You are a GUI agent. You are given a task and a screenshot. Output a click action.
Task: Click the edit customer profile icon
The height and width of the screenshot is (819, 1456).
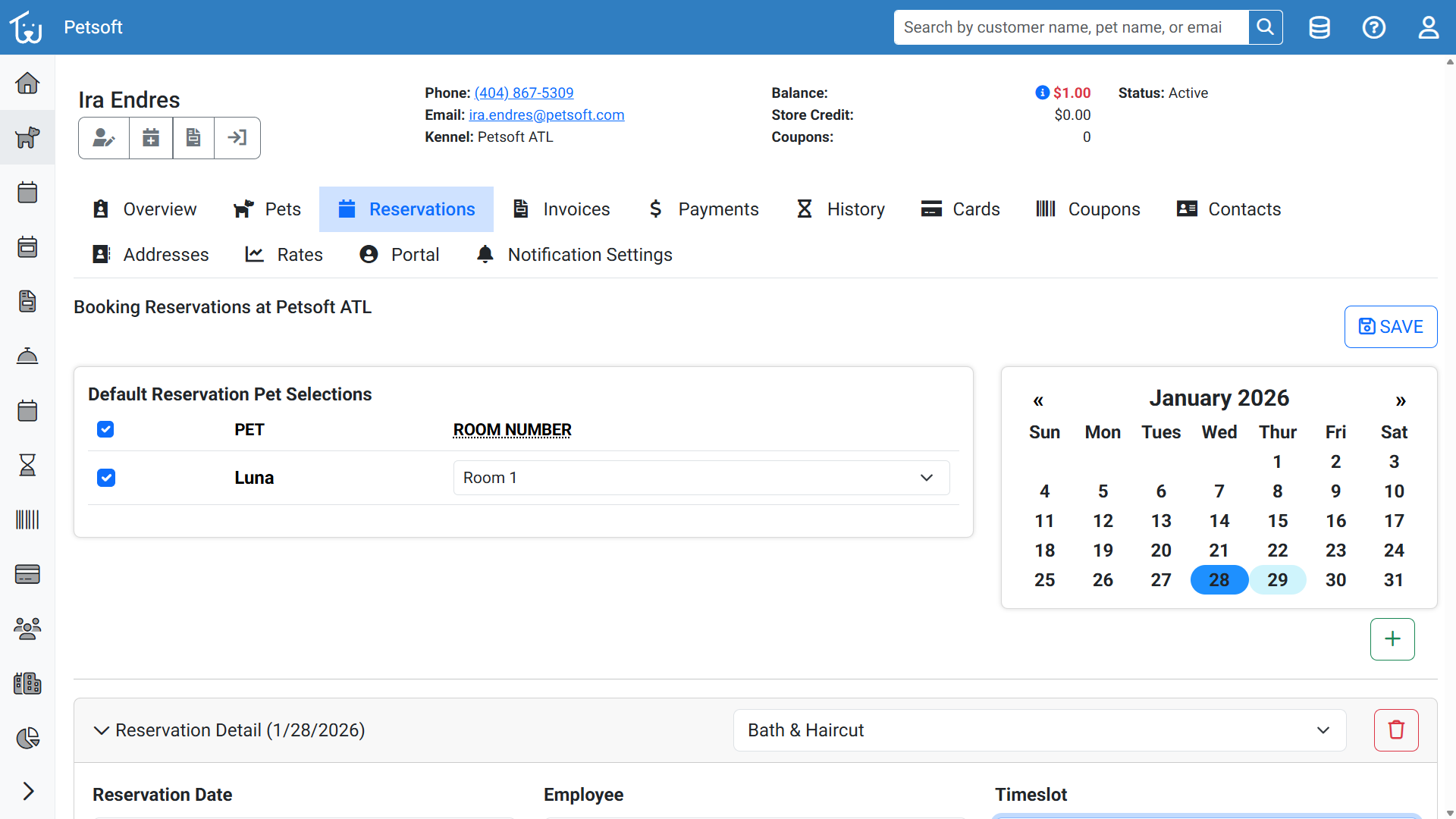pyautogui.click(x=103, y=137)
